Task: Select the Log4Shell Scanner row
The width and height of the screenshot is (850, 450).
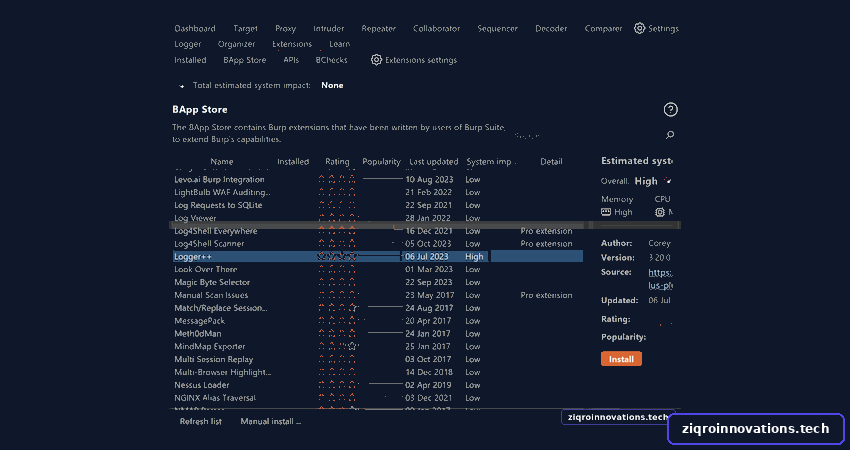Action: pyautogui.click(x=378, y=244)
